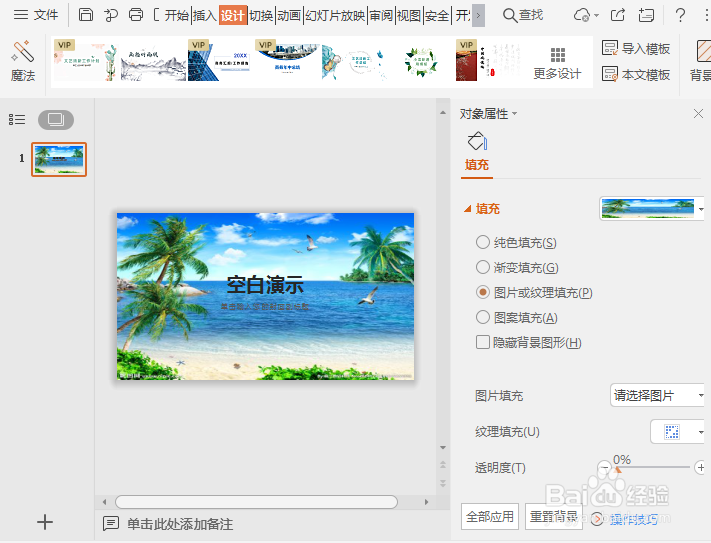Open the 视图 tab

tap(409, 15)
